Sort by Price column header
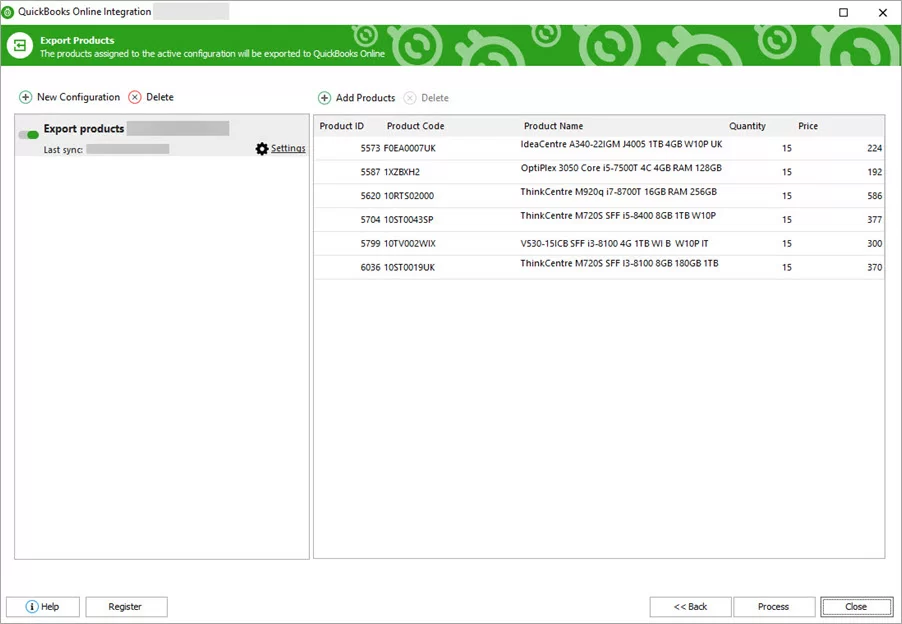 [x=808, y=126]
